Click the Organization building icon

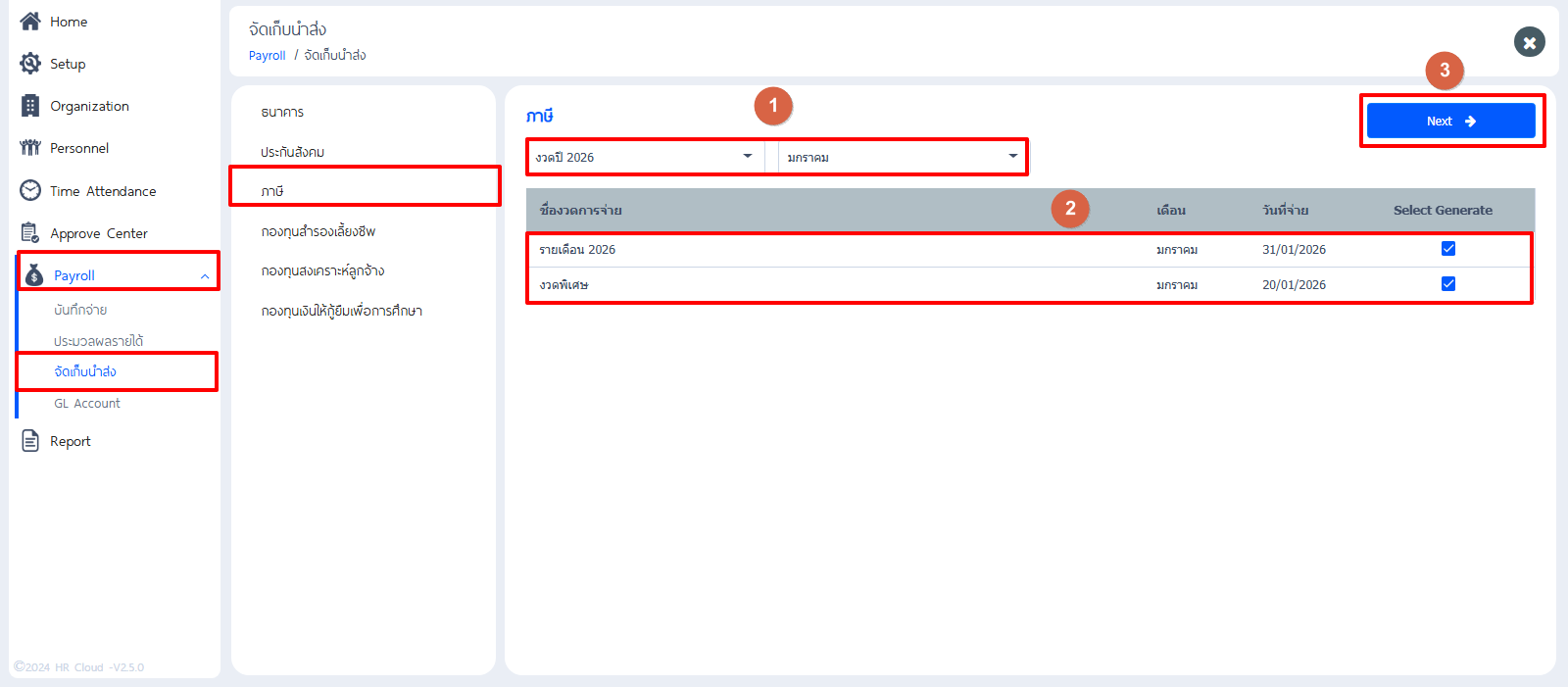coord(30,106)
